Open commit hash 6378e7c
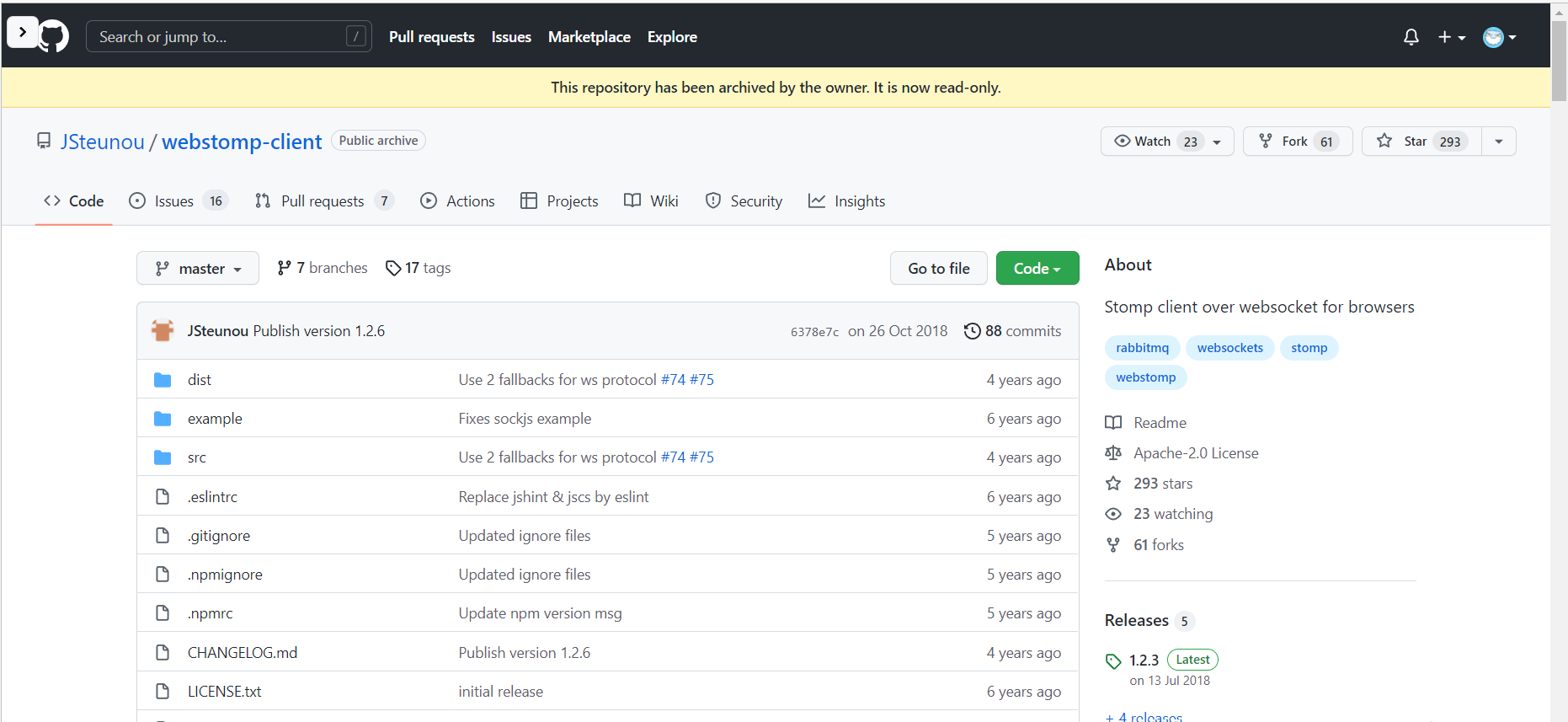Image resolution: width=1568 pixels, height=722 pixels. click(814, 332)
